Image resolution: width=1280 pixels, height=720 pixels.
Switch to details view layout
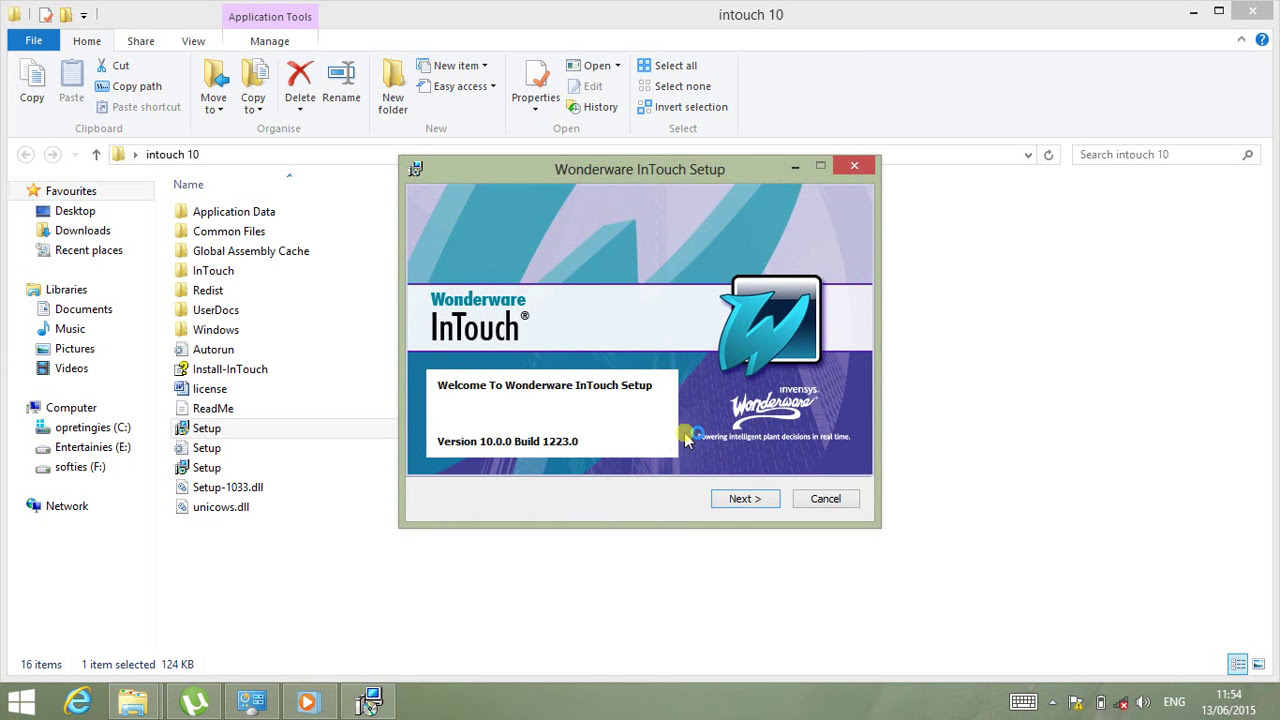click(1238, 664)
